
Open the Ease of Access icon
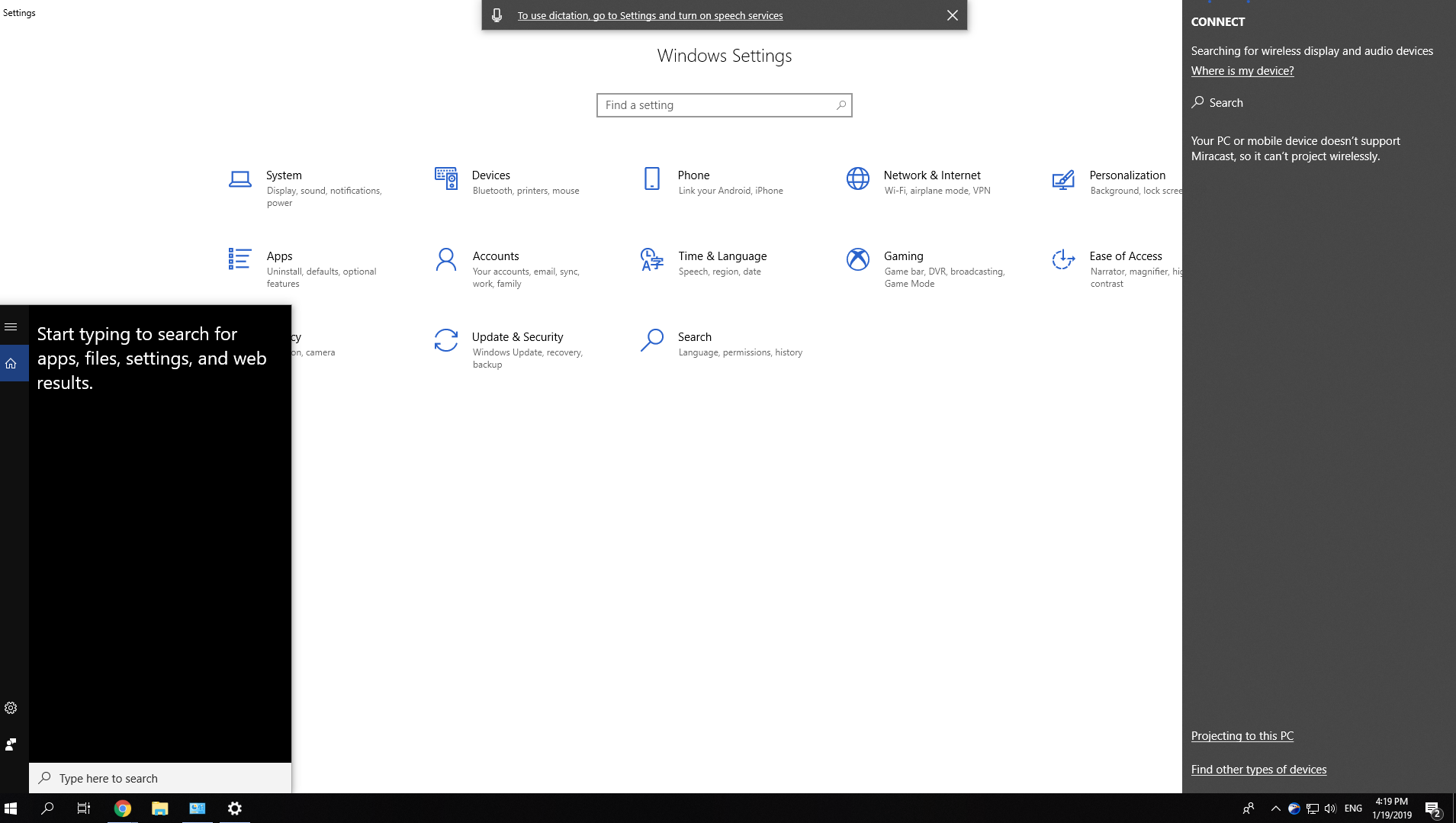click(x=1063, y=259)
